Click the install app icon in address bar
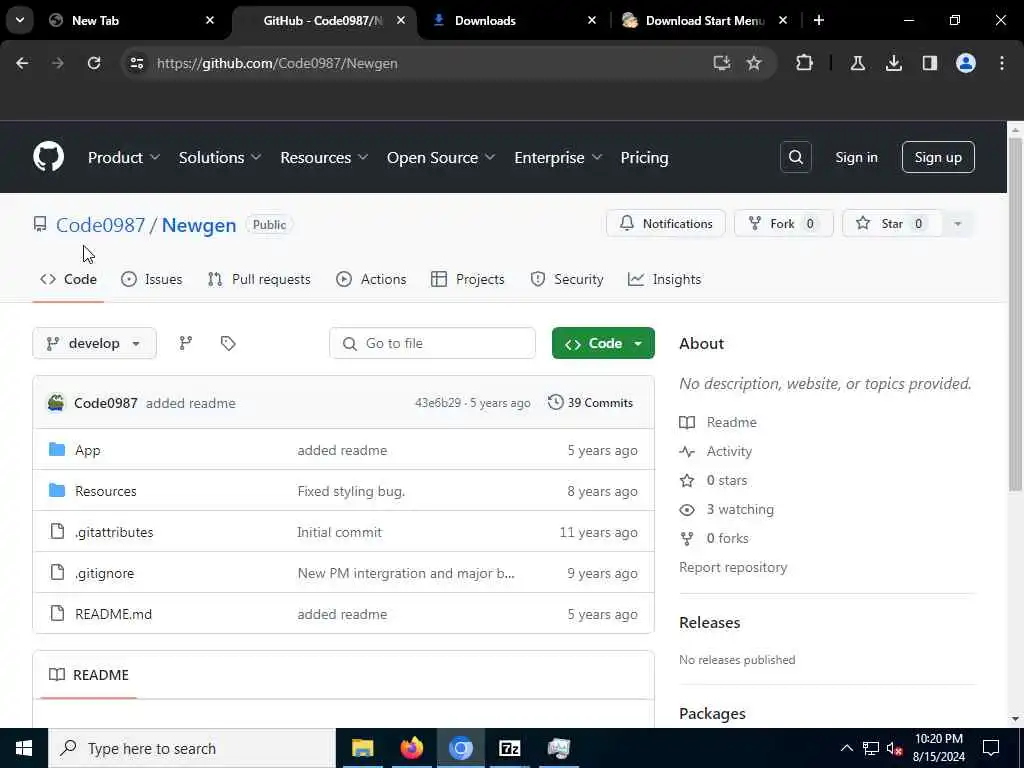This screenshot has width=1024, height=768. point(721,63)
